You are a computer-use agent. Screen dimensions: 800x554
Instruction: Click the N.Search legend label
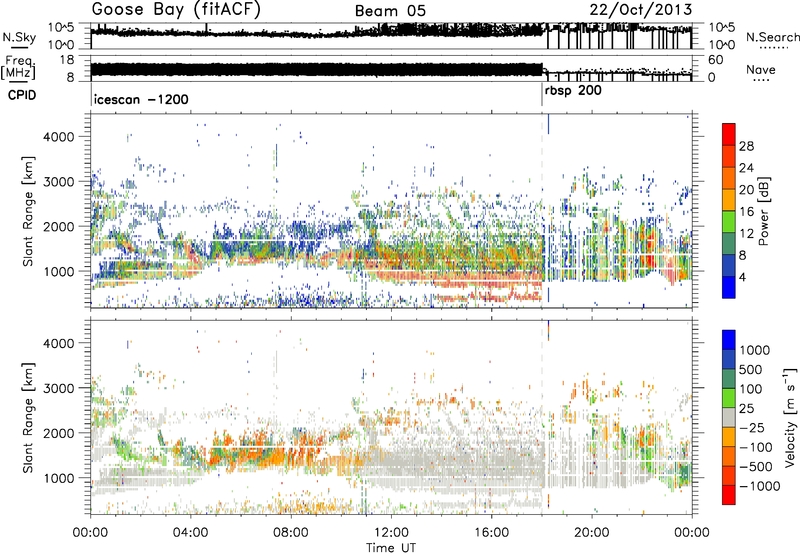pyautogui.click(x=772, y=37)
